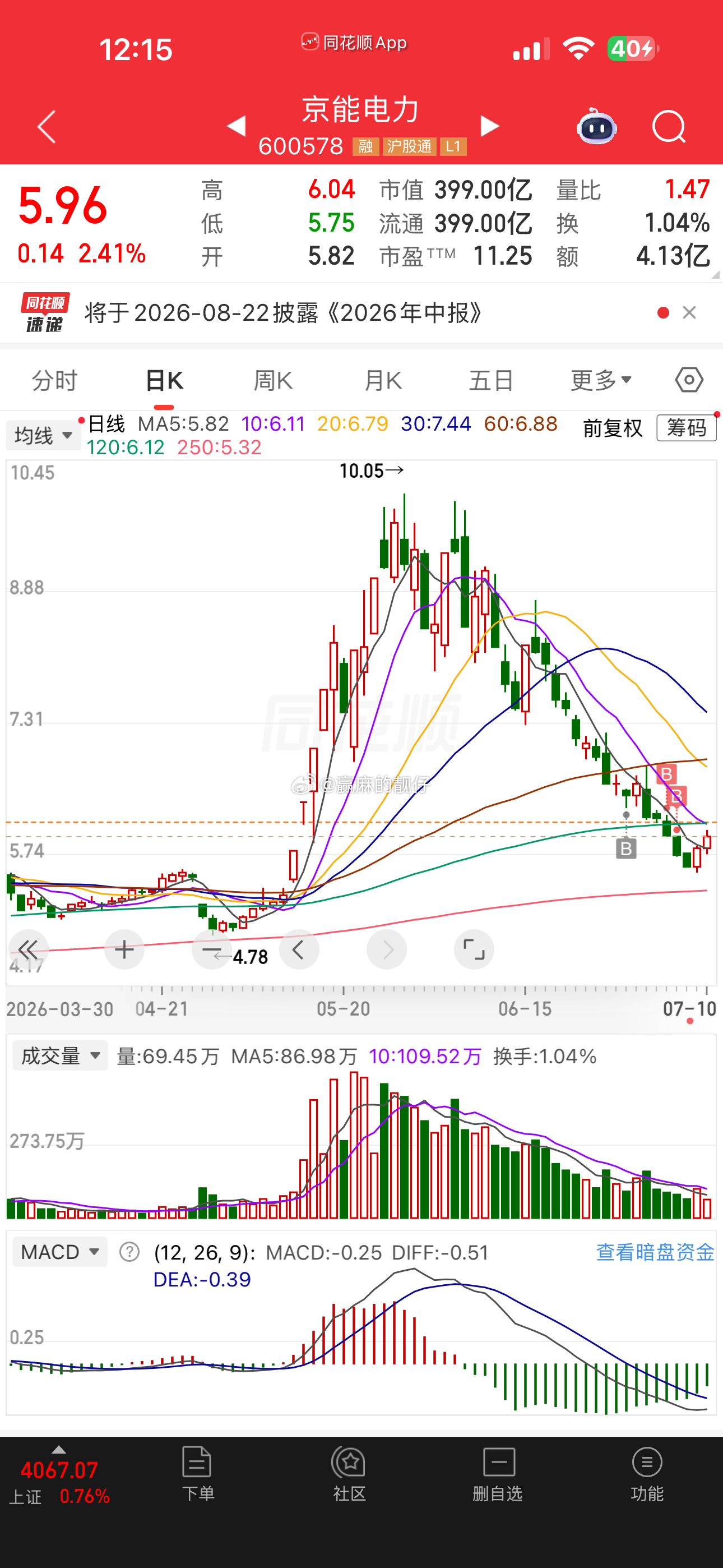
Task: Tap the battery indicator in status bar
Action: (633, 49)
